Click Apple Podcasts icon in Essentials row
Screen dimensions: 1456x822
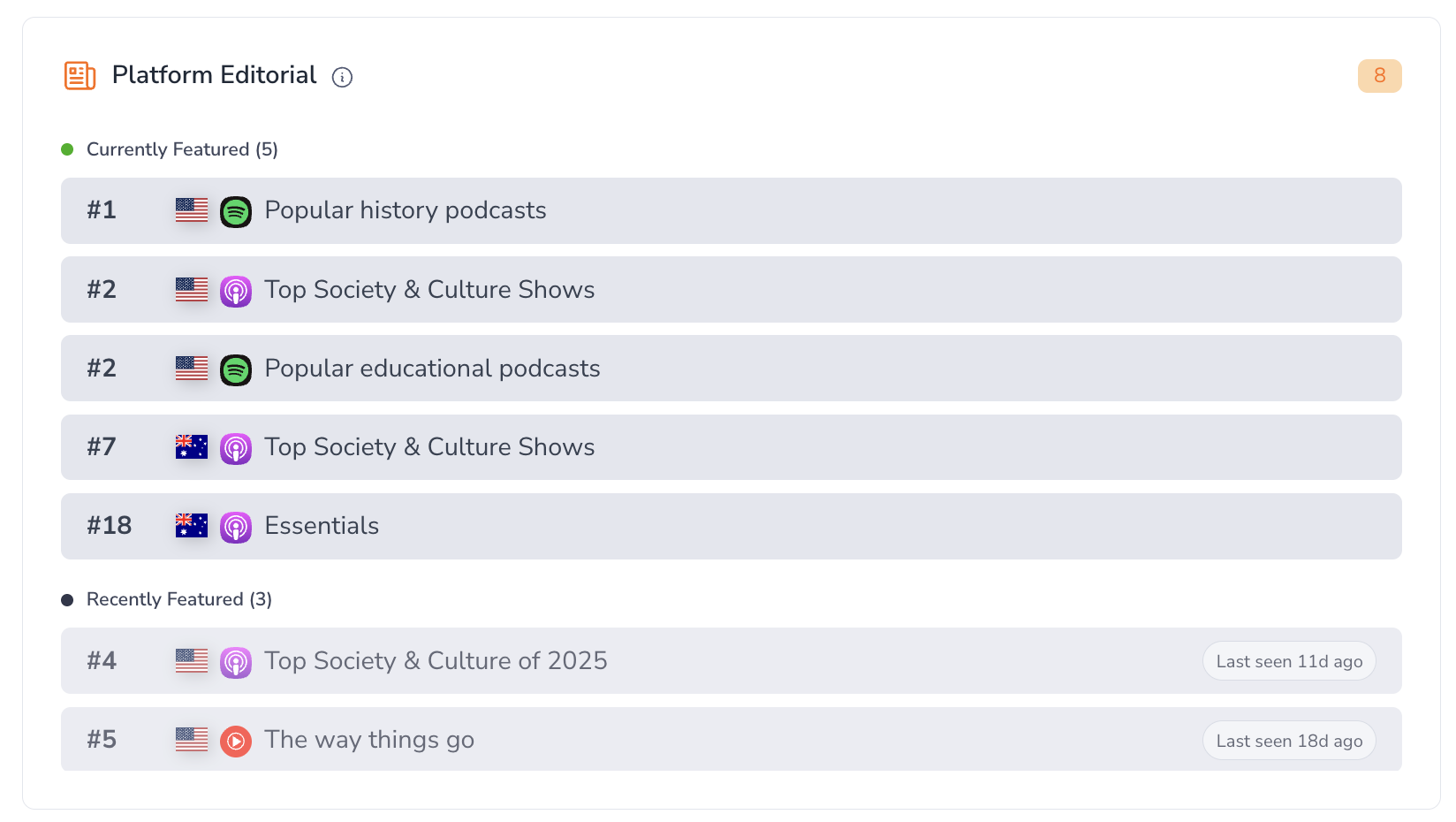click(236, 528)
